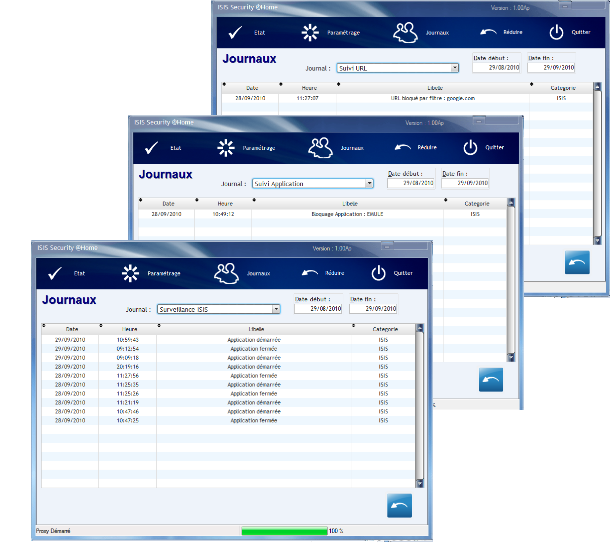Click the Date début field in the Surveillance ISIS window
This screenshot has height=547, width=610.
click(318, 309)
